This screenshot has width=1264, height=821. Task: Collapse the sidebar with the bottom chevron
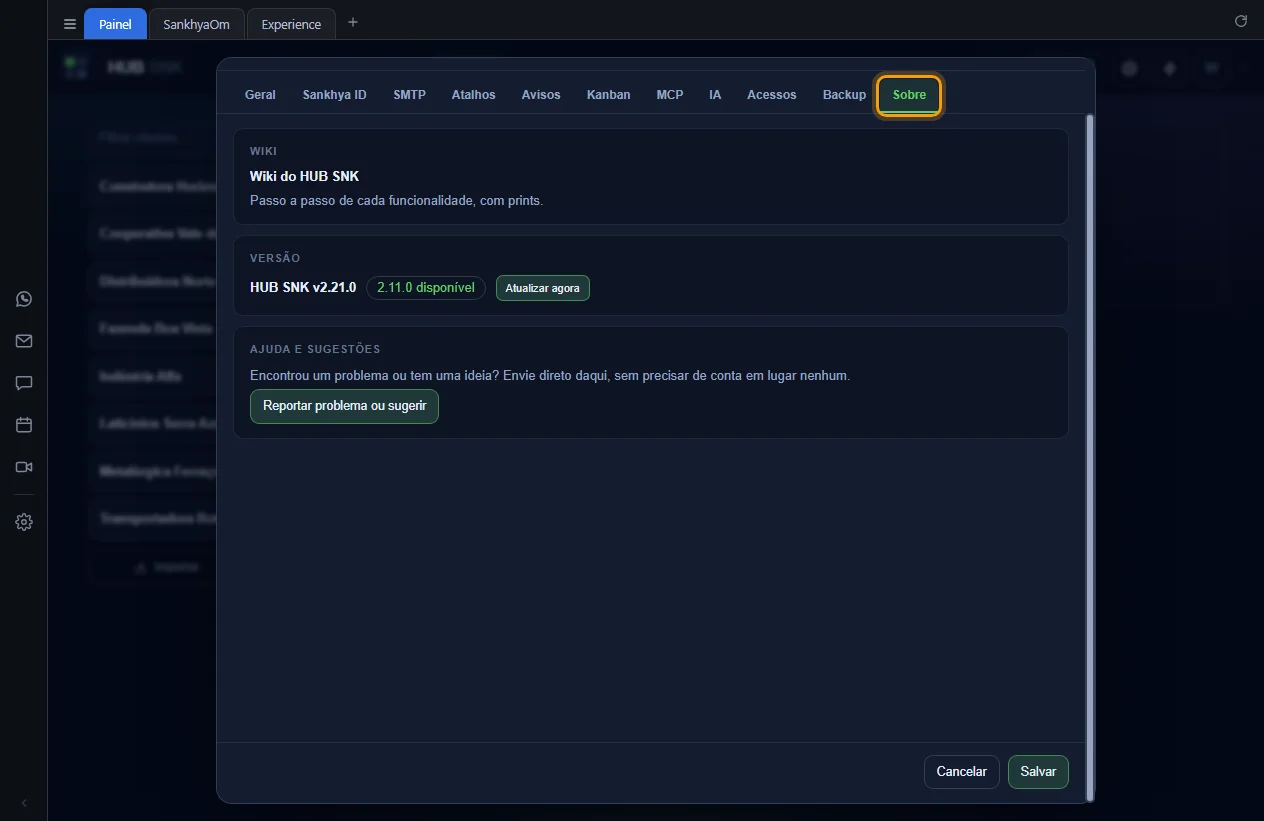pyautogui.click(x=24, y=803)
